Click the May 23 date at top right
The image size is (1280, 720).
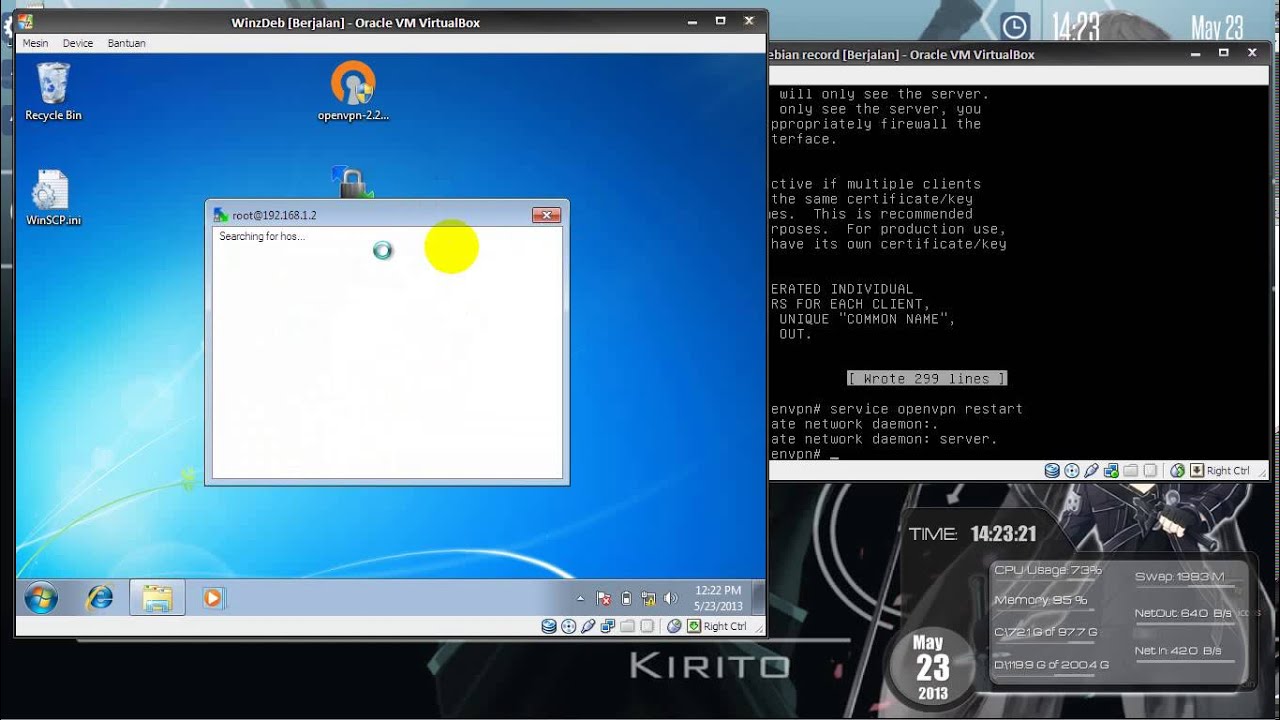1217,27
